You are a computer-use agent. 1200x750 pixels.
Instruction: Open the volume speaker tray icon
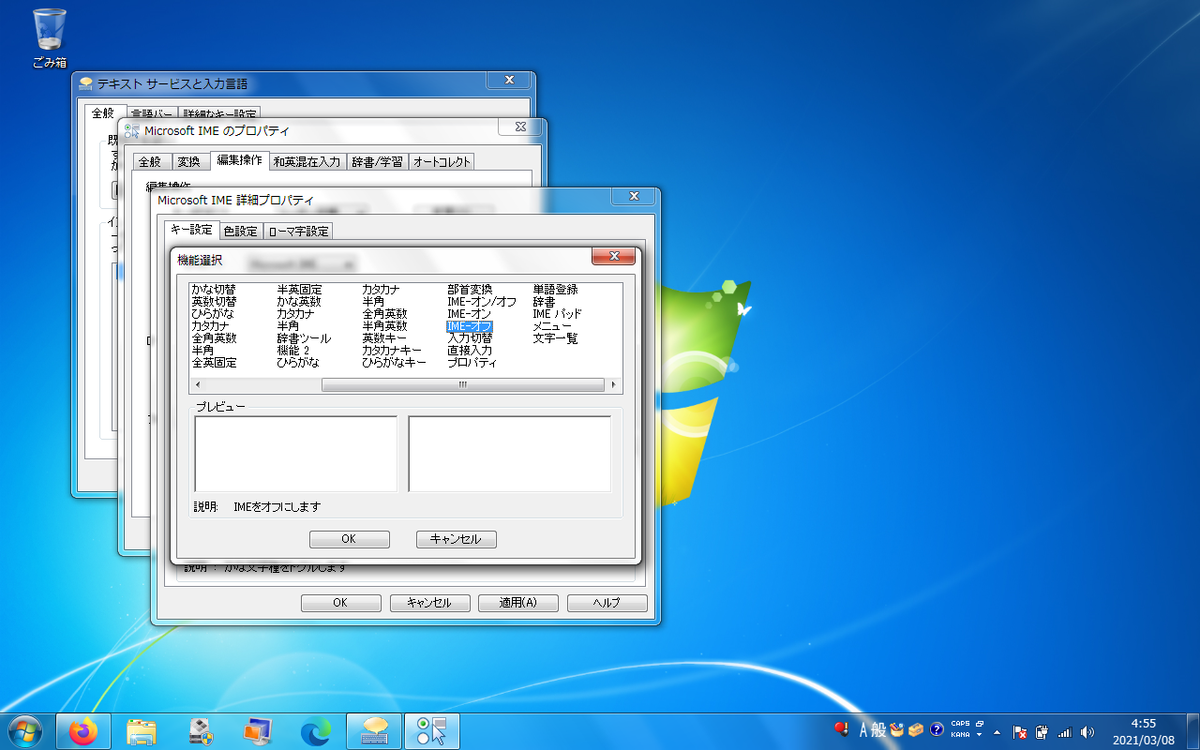coord(1087,732)
